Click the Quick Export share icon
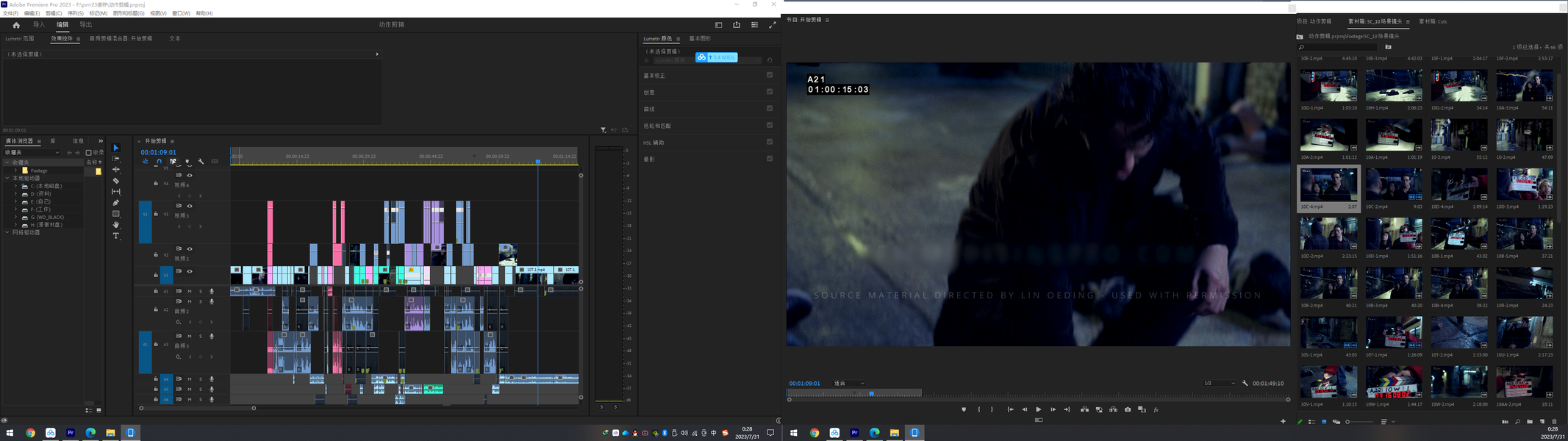The image size is (1568, 441). pos(737,25)
